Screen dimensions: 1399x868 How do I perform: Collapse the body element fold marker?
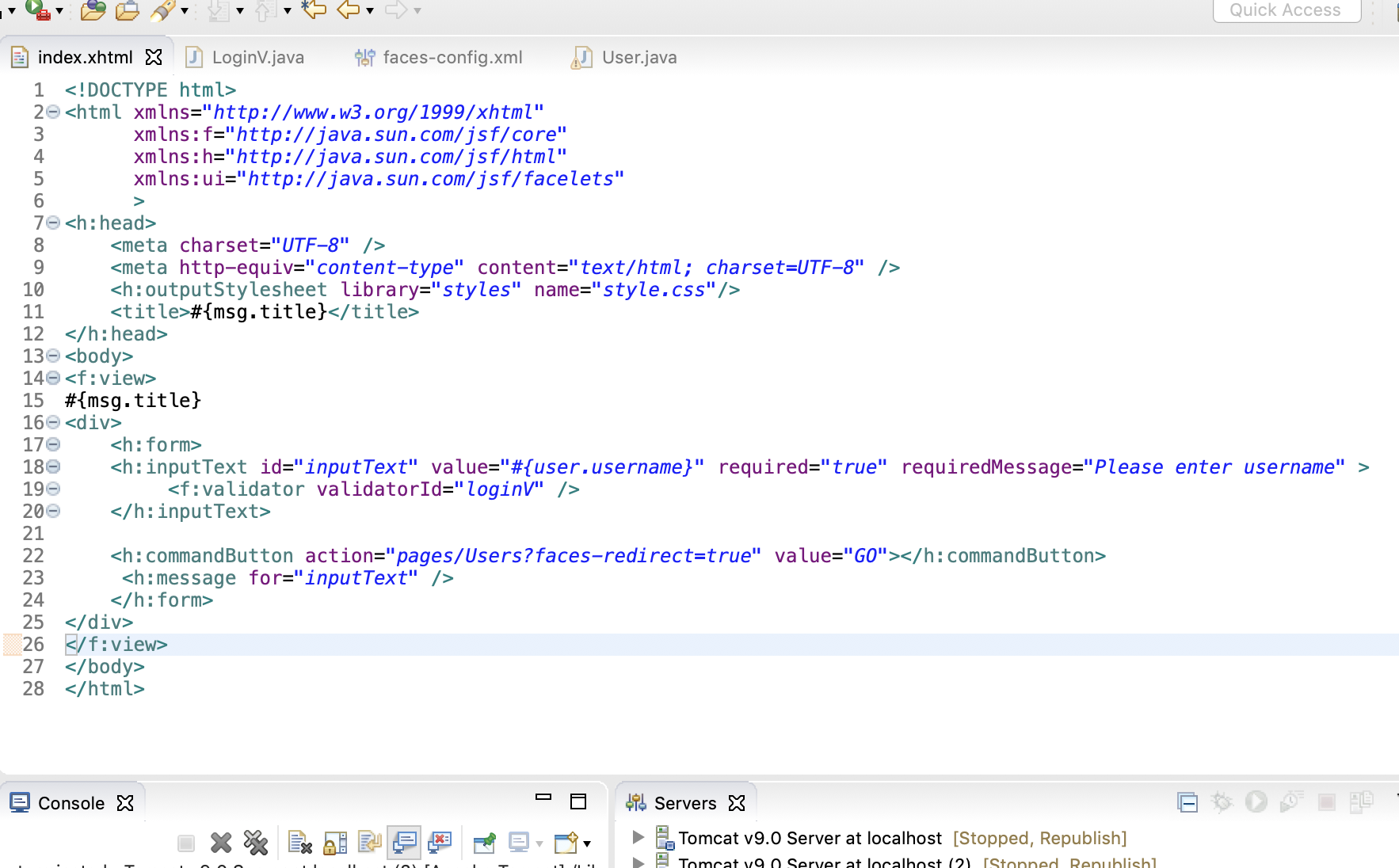click(53, 356)
